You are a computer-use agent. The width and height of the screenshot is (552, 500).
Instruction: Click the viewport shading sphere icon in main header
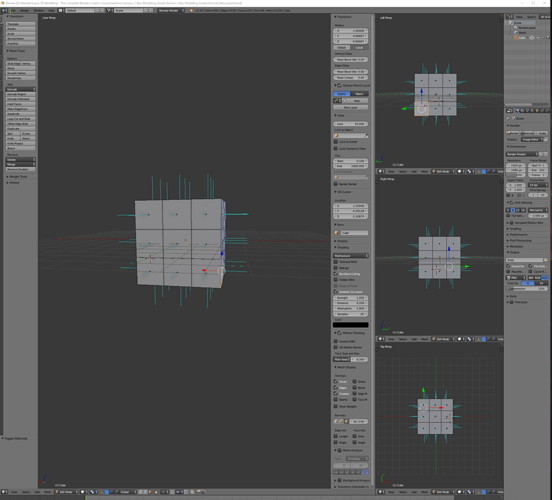pyautogui.click(x=83, y=492)
